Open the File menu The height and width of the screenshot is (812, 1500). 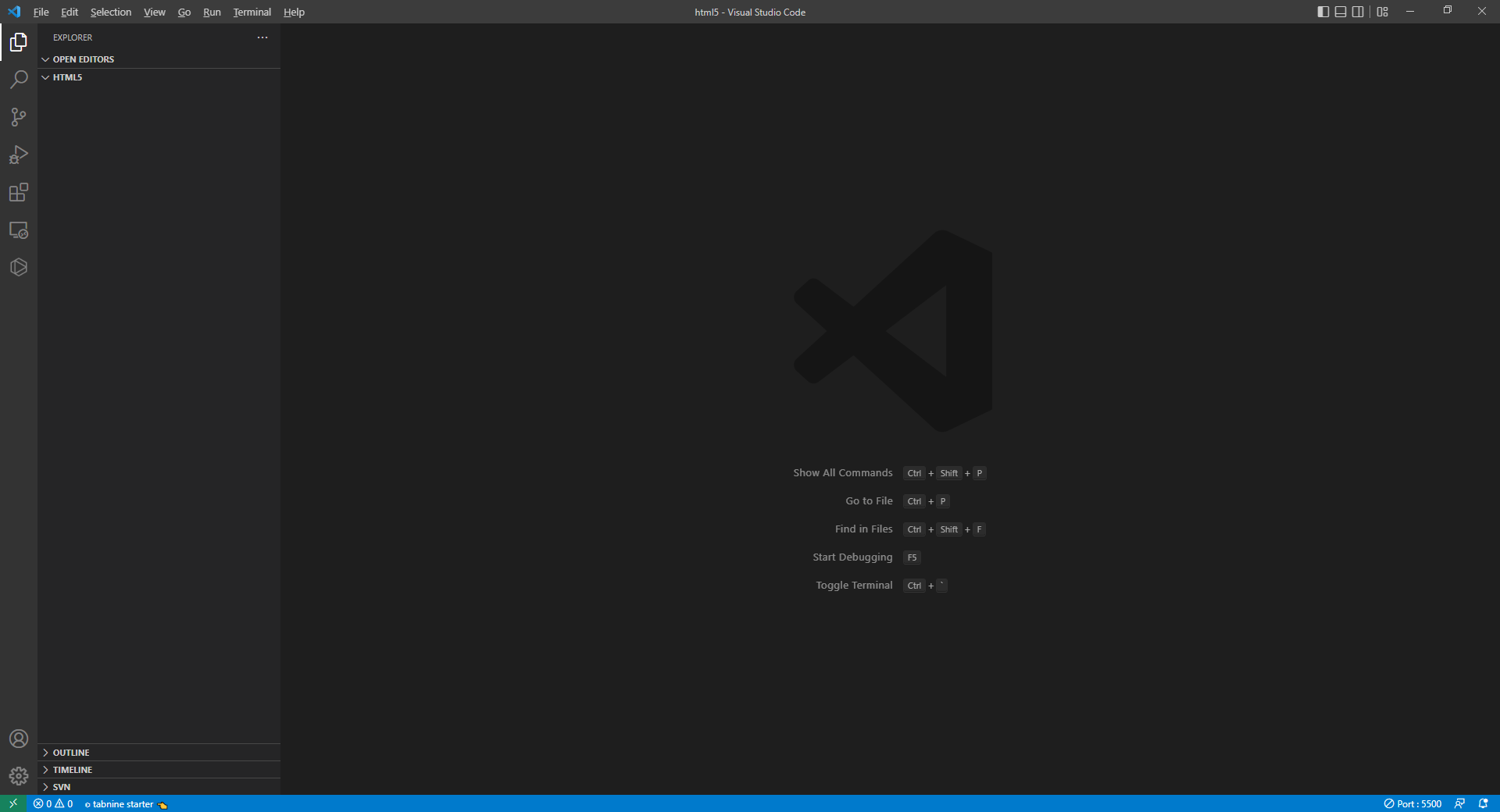coord(41,12)
